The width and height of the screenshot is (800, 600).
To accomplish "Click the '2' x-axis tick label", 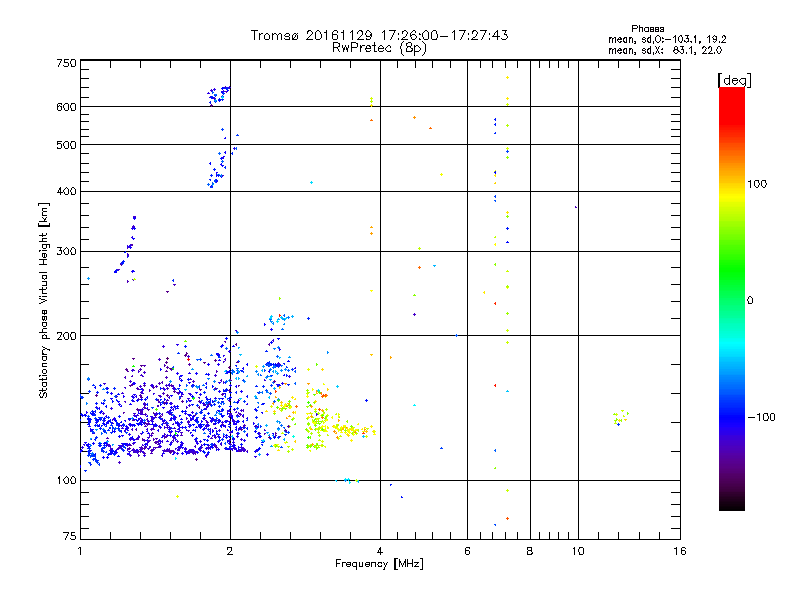I will click(x=230, y=551).
